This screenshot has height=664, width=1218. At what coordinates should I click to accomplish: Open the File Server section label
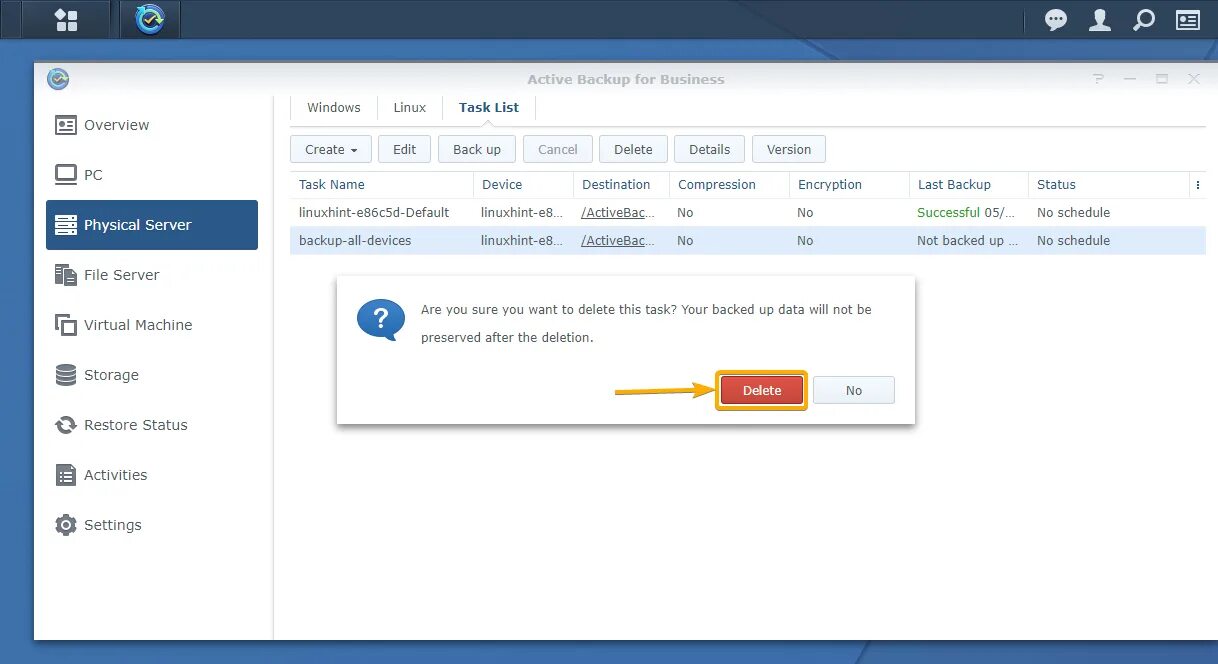tap(122, 275)
